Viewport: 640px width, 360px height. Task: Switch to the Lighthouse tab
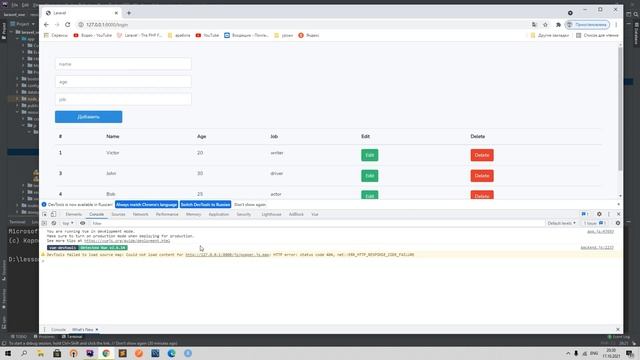[x=271, y=214]
